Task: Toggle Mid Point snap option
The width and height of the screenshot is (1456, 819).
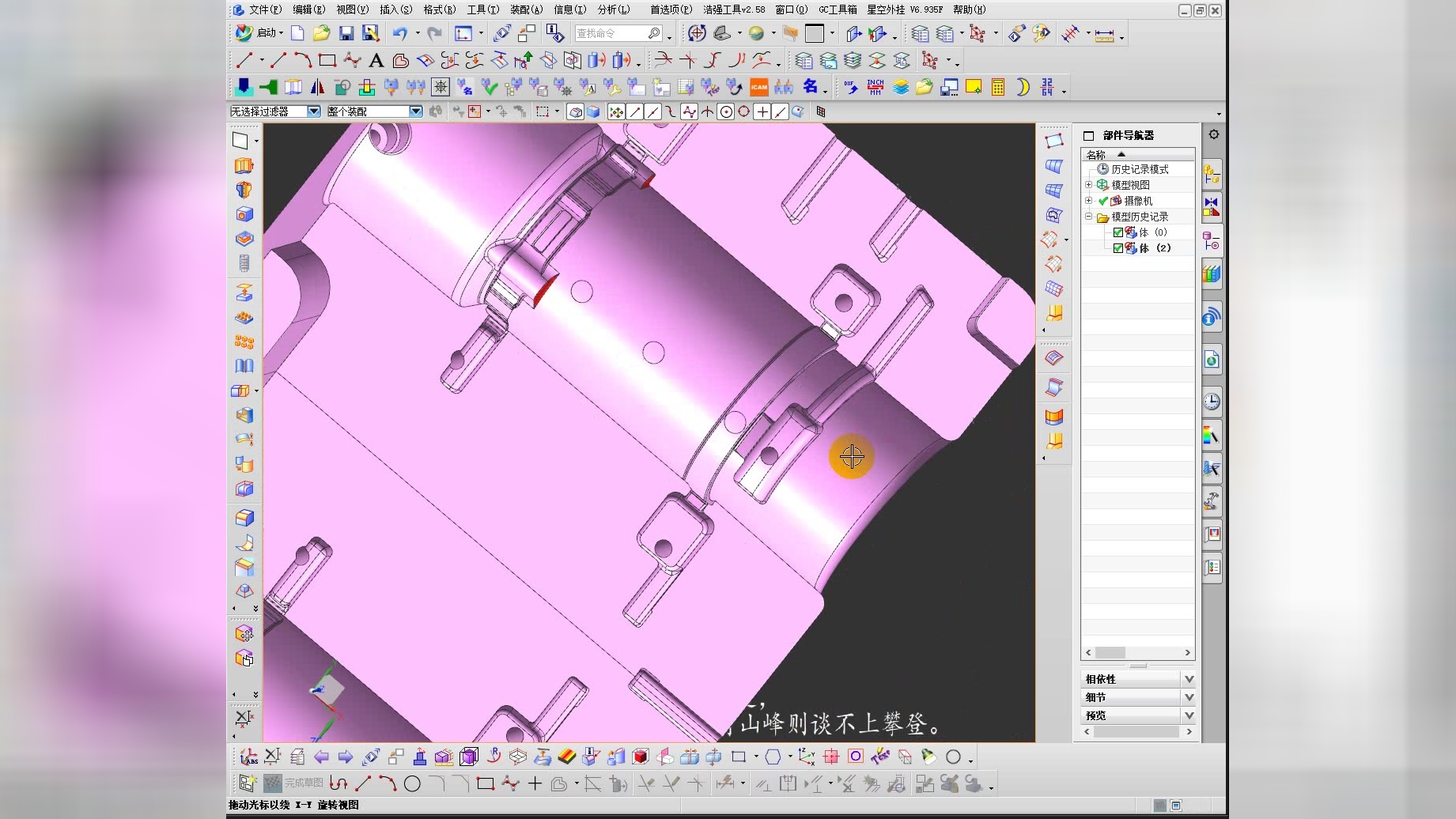Action: (653, 111)
